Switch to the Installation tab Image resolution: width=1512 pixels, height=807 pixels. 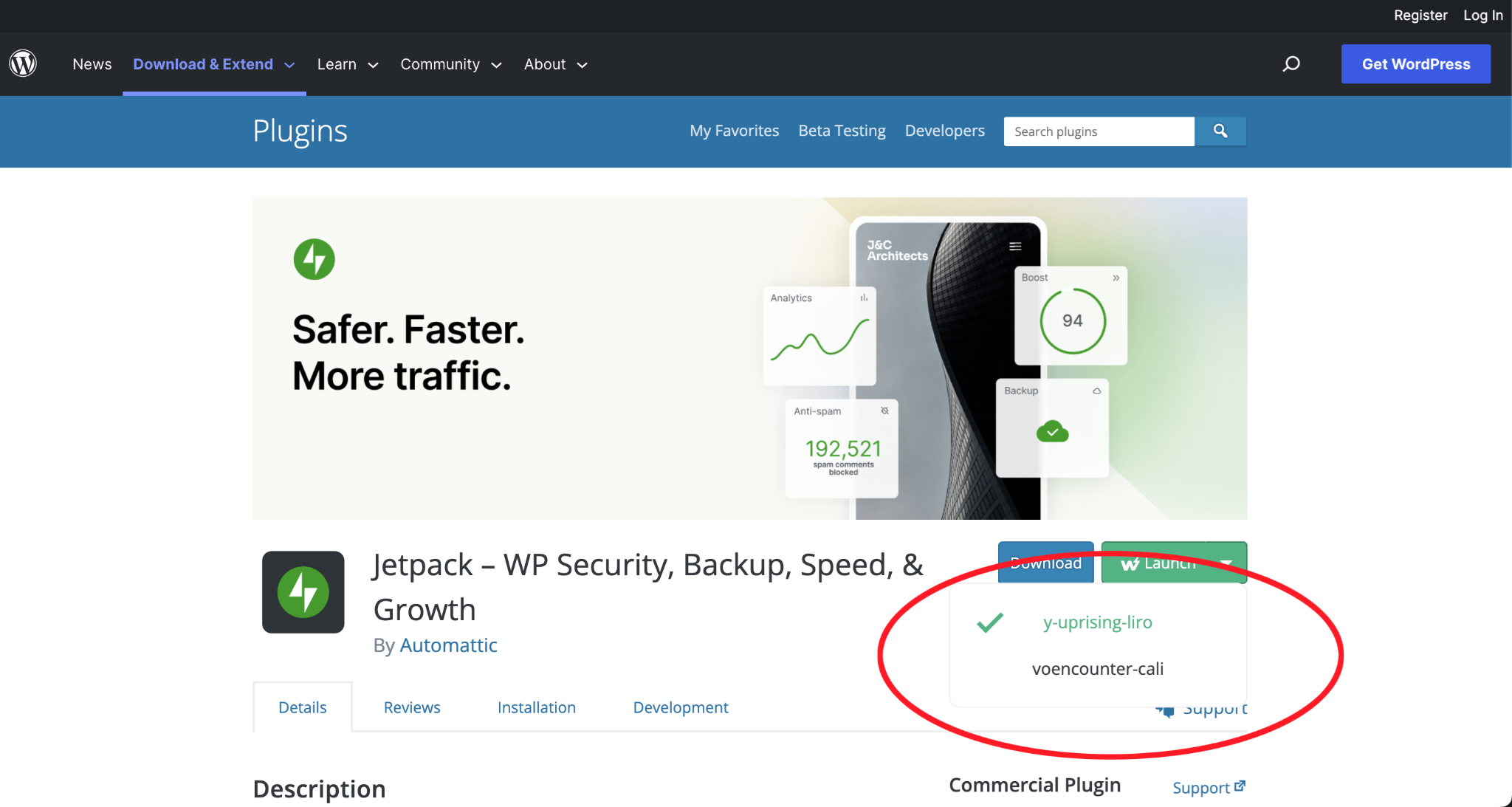(537, 707)
